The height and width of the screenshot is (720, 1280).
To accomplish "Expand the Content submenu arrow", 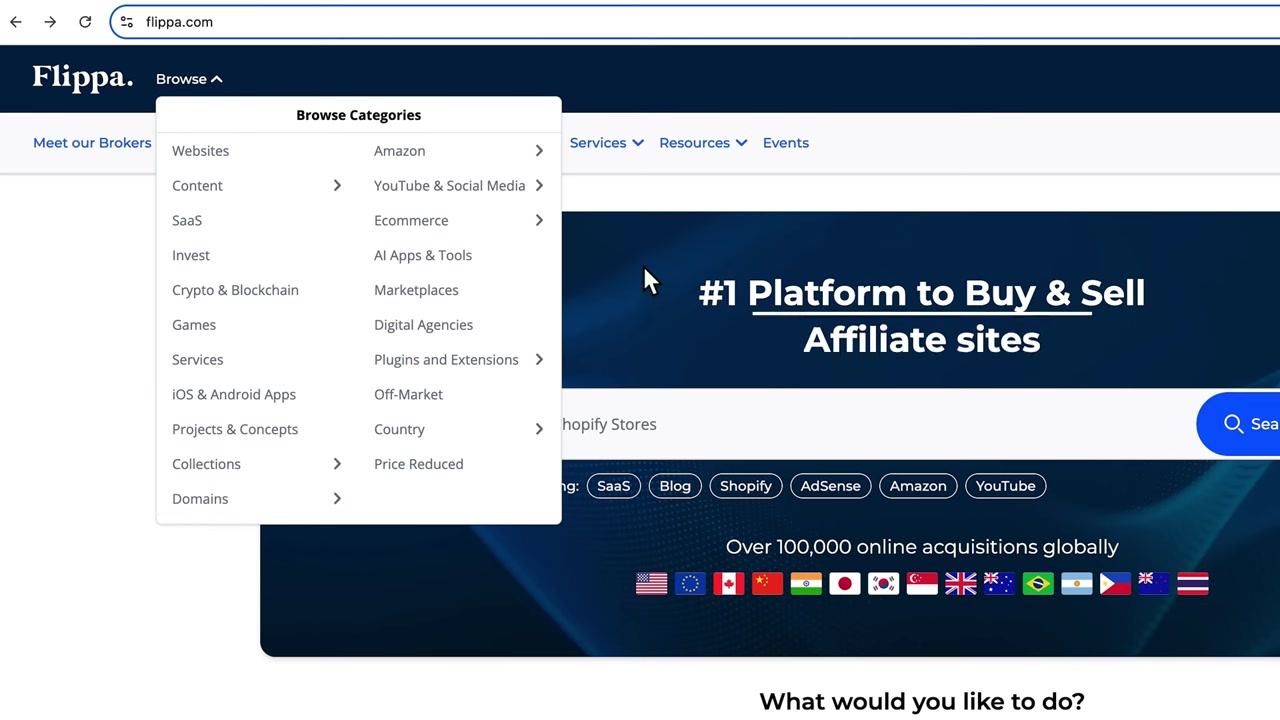I will [337, 186].
